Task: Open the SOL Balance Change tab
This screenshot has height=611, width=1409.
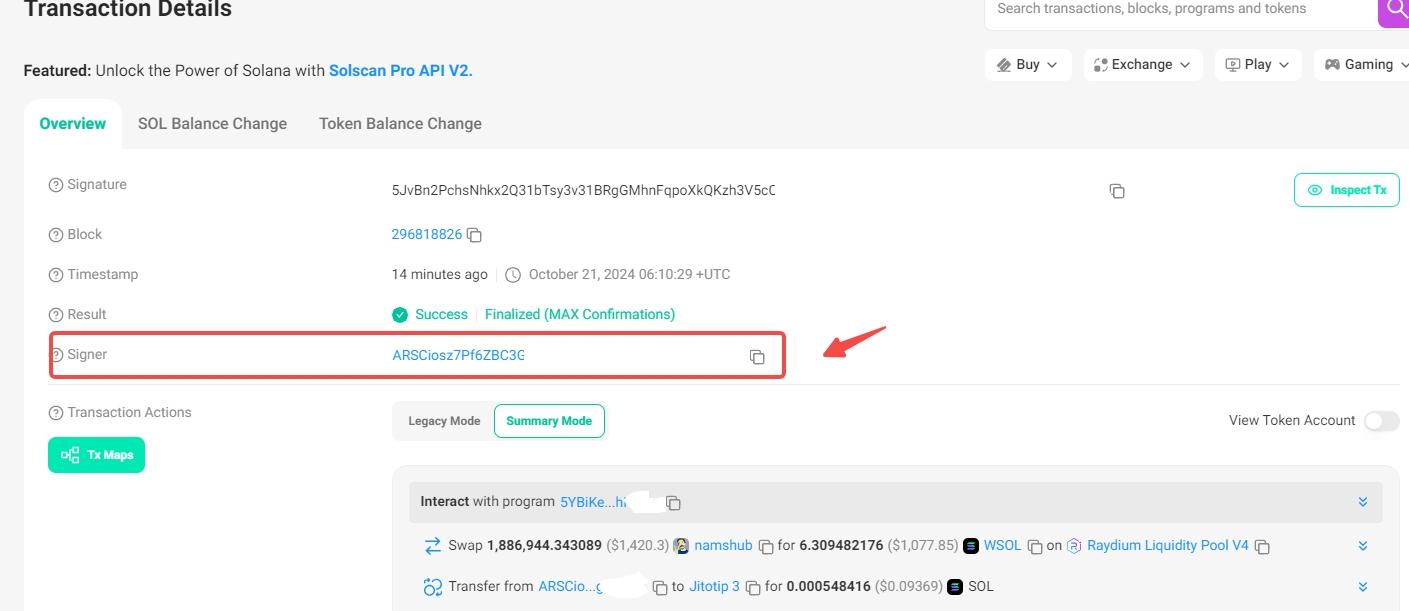Action: pos(212,124)
